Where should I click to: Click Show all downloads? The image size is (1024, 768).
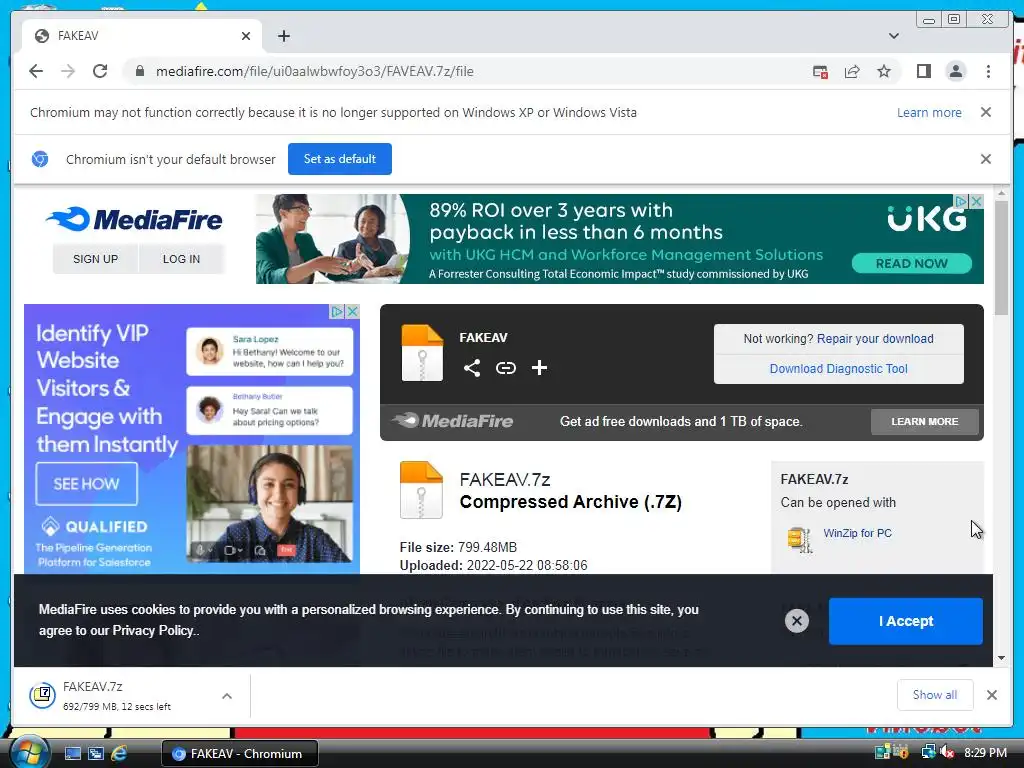point(935,695)
